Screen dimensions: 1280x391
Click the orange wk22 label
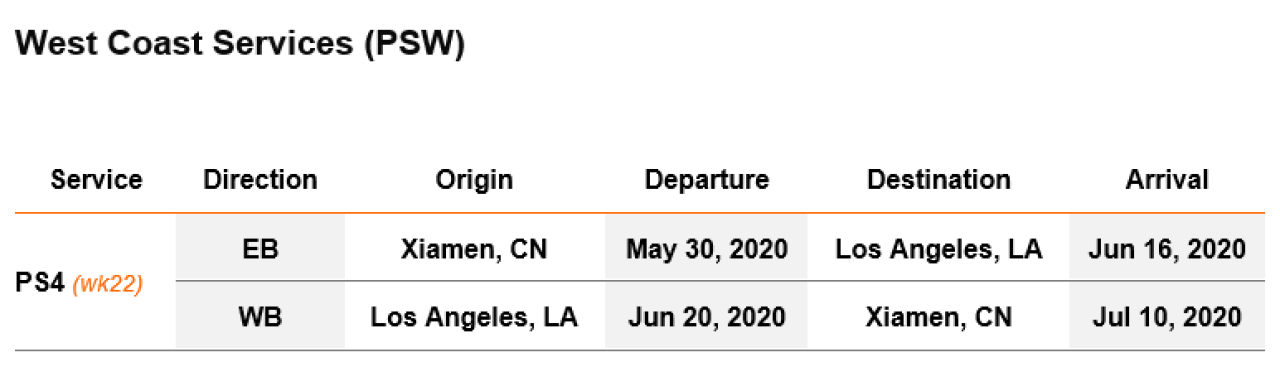pos(108,284)
